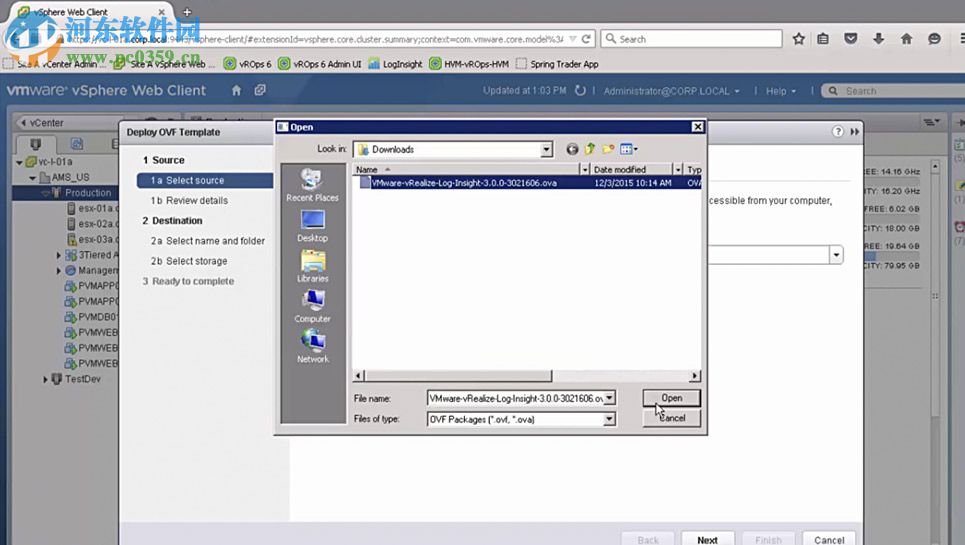
Task: Refresh the vSphere client data
Action: pyautogui.click(x=580, y=90)
